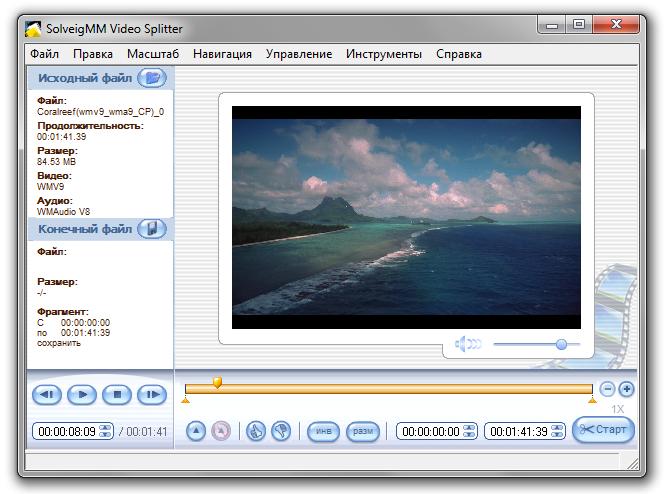
Task: Open the Навигация menu
Action: [x=222, y=54]
